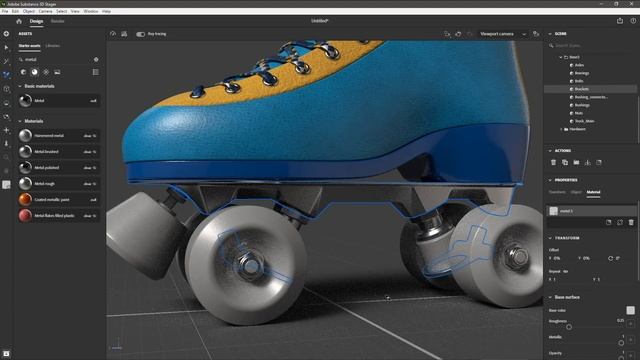Select the Metal polished material
The image size is (640, 360).
pos(58,168)
